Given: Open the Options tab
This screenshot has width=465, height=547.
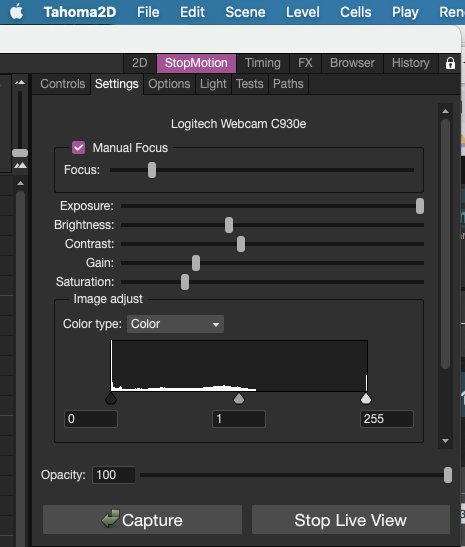Looking at the screenshot, I should pos(169,84).
